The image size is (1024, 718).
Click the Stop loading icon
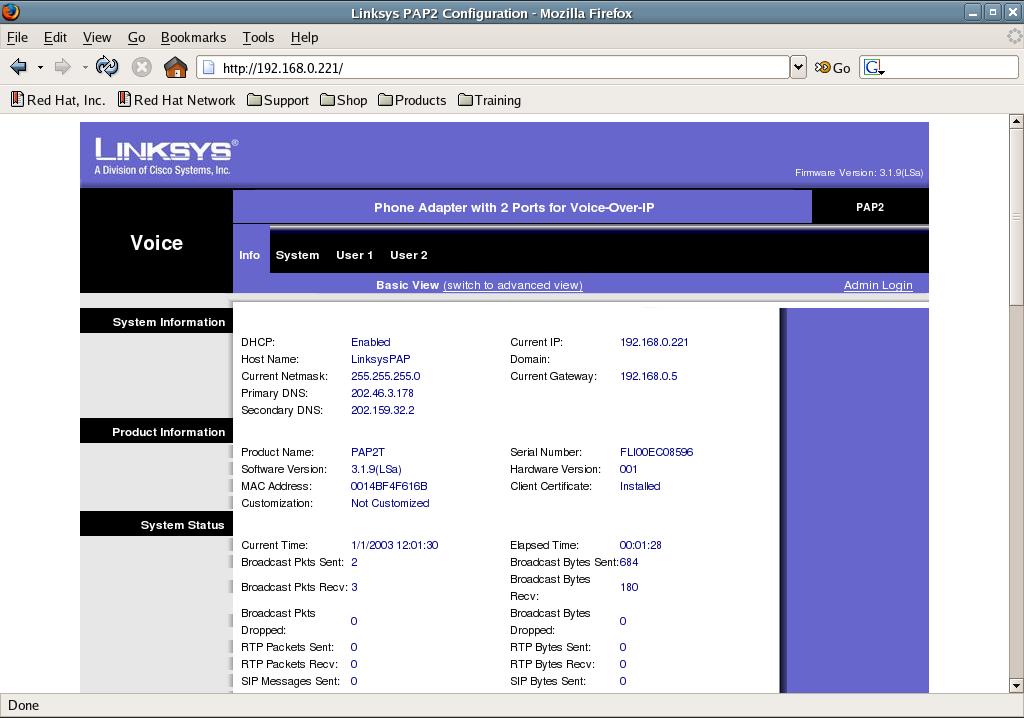pos(142,68)
